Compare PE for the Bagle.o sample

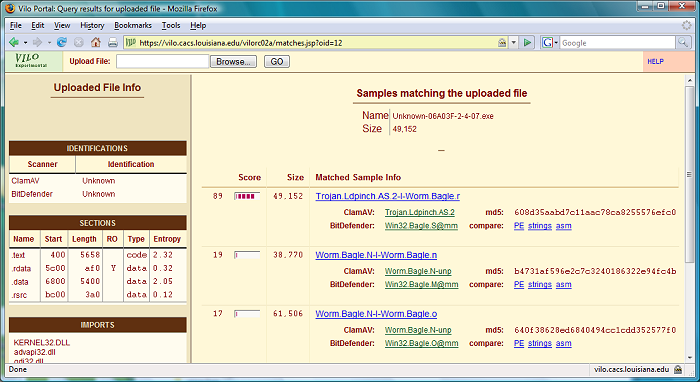(519, 343)
